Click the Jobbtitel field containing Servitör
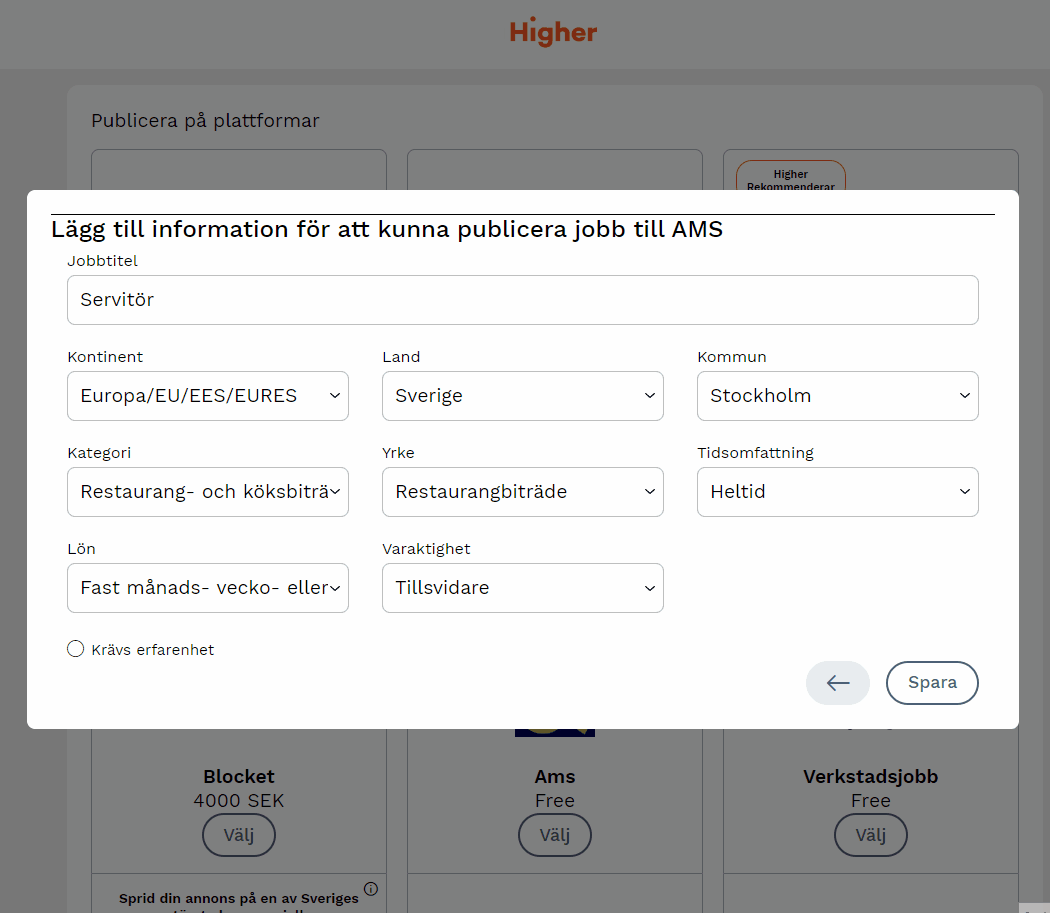This screenshot has height=913, width=1050. (x=522, y=300)
